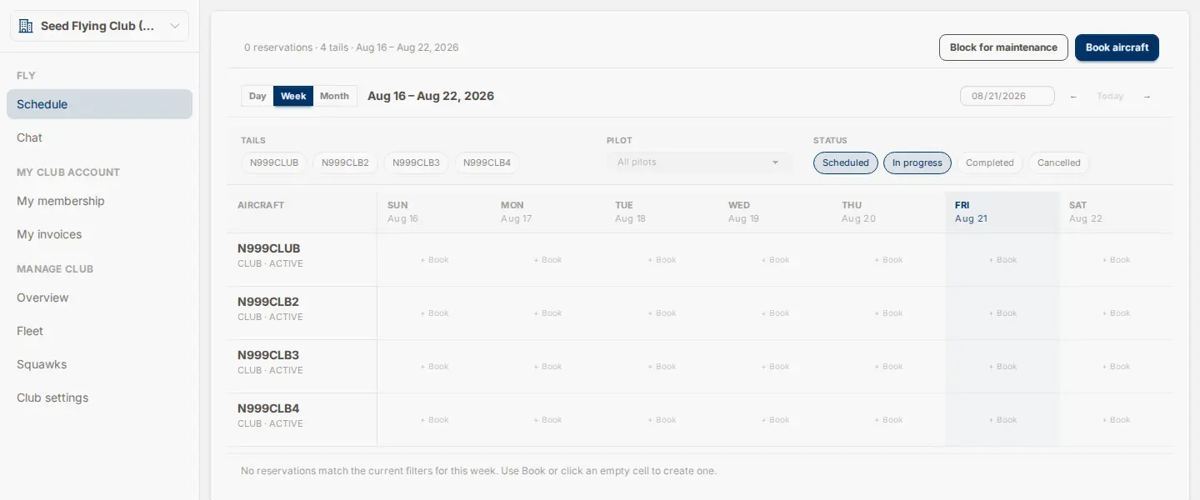Book N999CLB4 on Wednesday Aug 19
1200x500 pixels.
tap(775, 420)
